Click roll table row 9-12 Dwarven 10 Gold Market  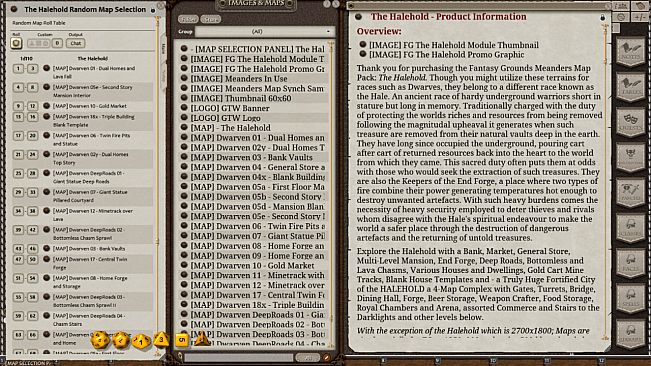(82, 106)
